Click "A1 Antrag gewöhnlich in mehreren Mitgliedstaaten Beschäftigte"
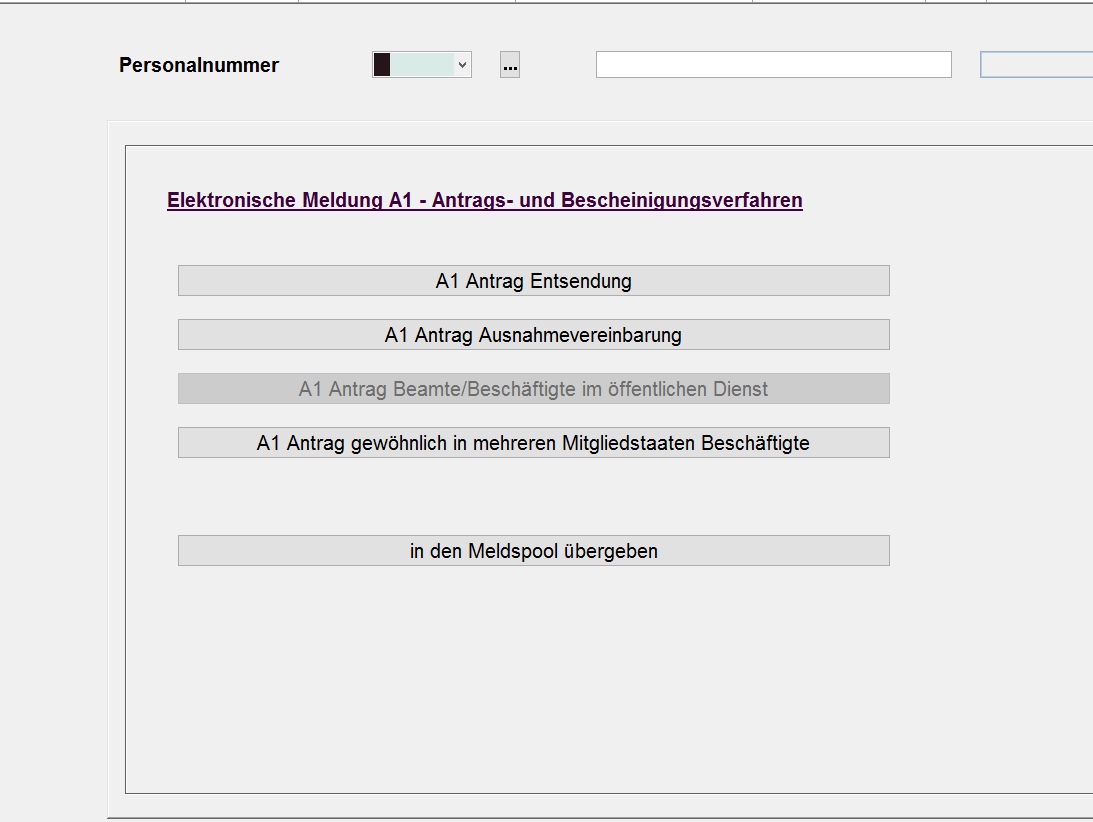This screenshot has width=1093, height=822. click(534, 442)
